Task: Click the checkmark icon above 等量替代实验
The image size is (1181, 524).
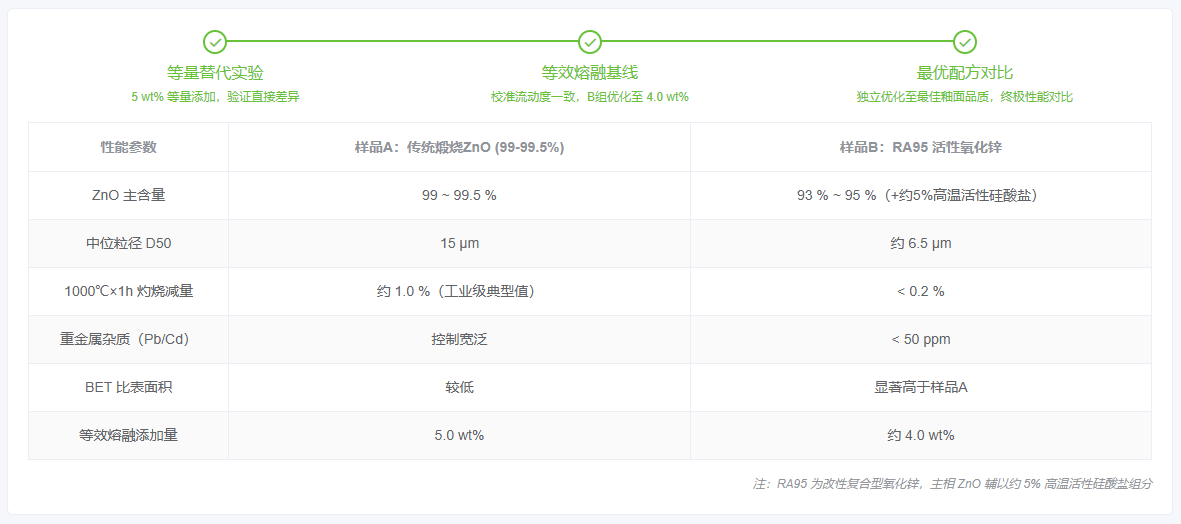Action: click(215, 41)
